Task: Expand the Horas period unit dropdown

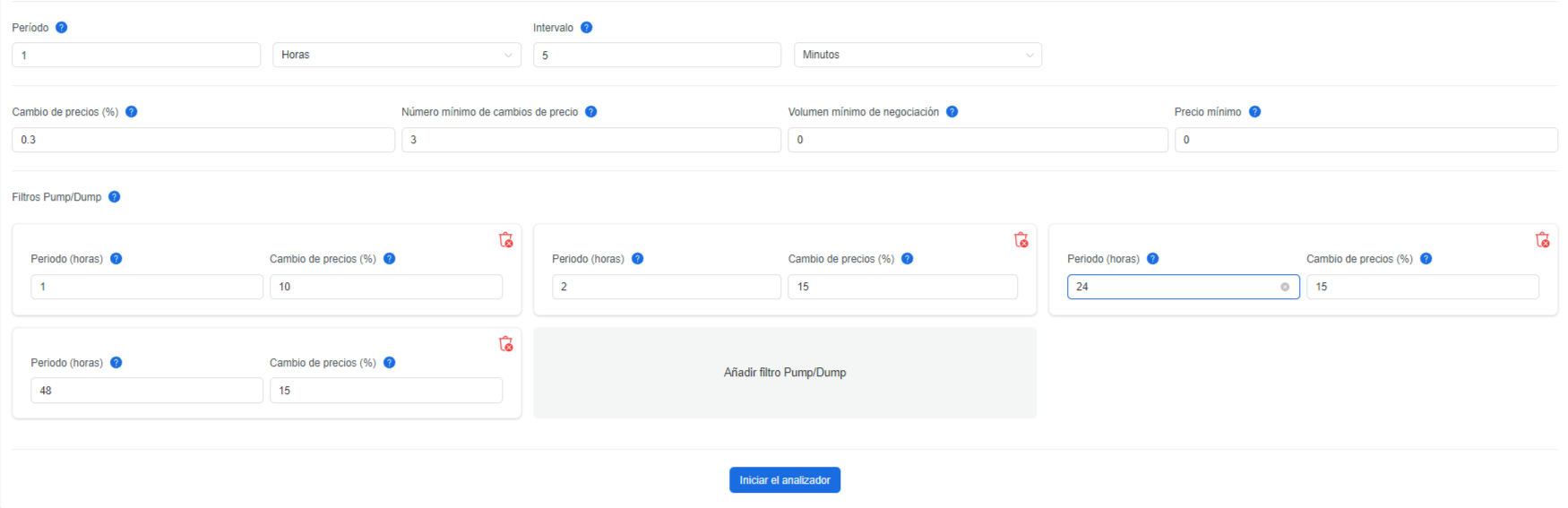Action: [397, 55]
